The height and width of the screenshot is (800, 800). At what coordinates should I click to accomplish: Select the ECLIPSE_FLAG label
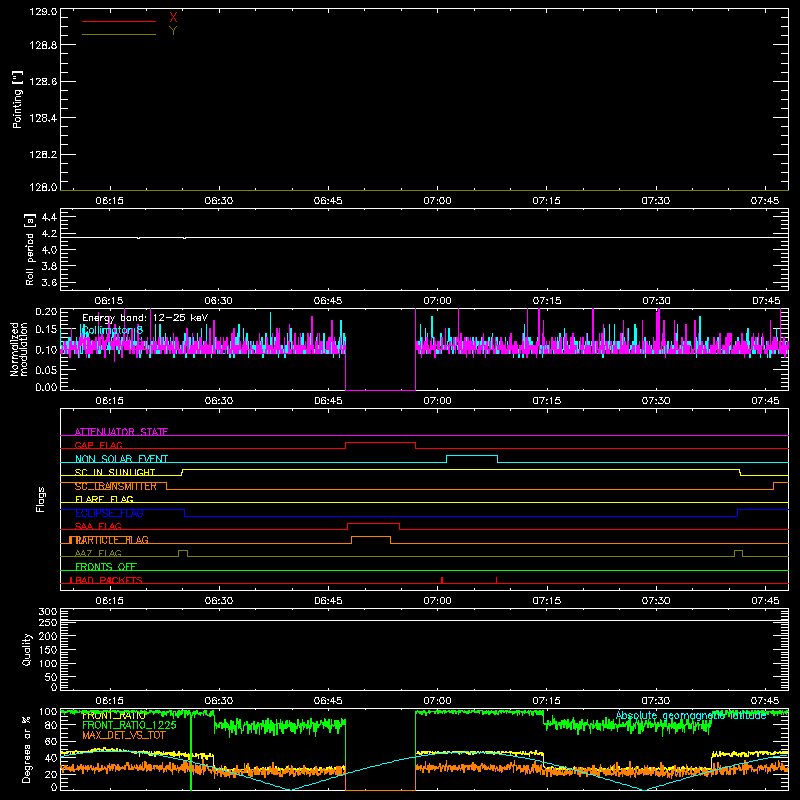(109, 513)
